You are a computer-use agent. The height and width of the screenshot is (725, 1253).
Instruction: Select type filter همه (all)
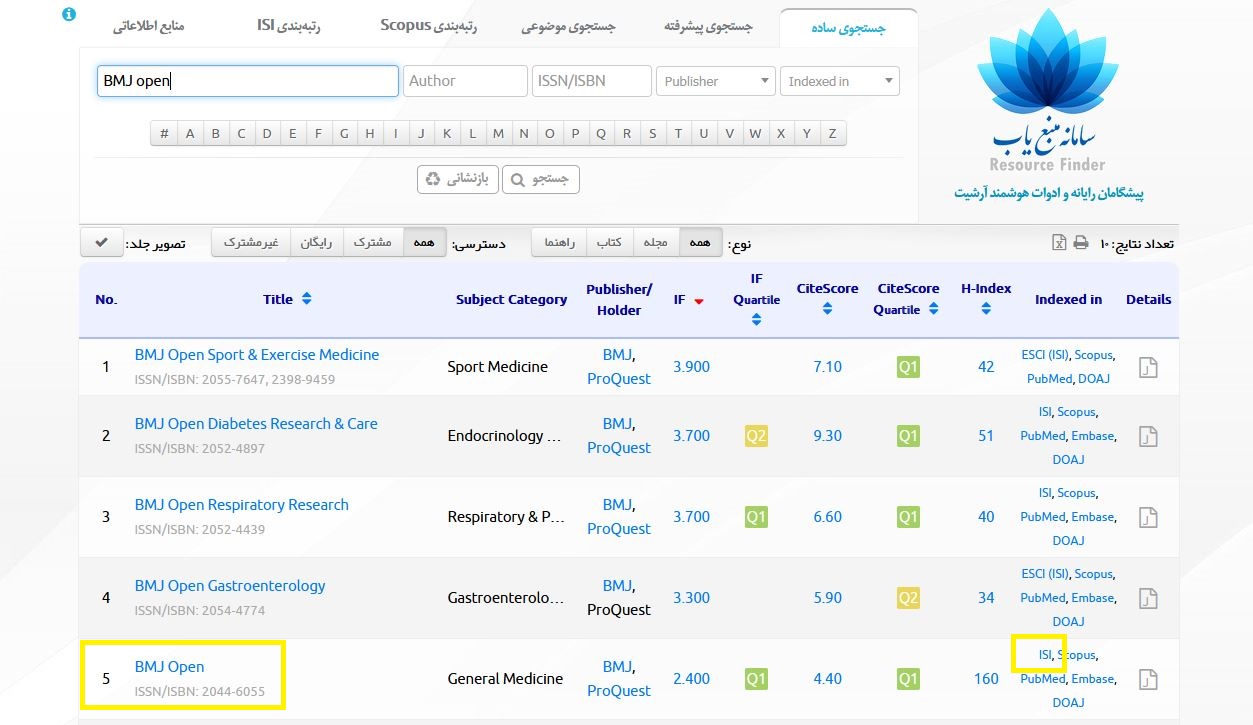699,243
